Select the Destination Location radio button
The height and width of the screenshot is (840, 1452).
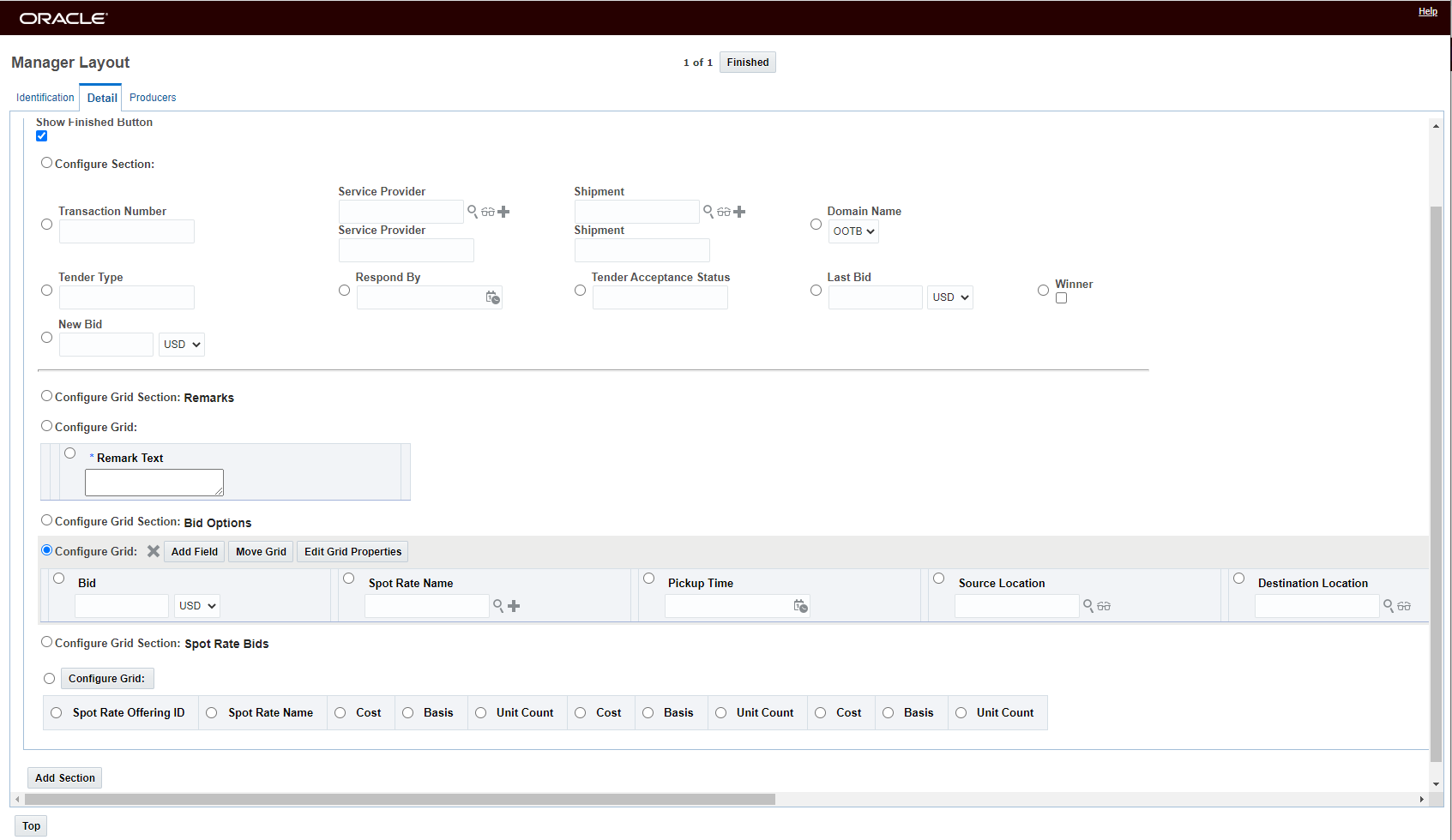tap(1239, 579)
